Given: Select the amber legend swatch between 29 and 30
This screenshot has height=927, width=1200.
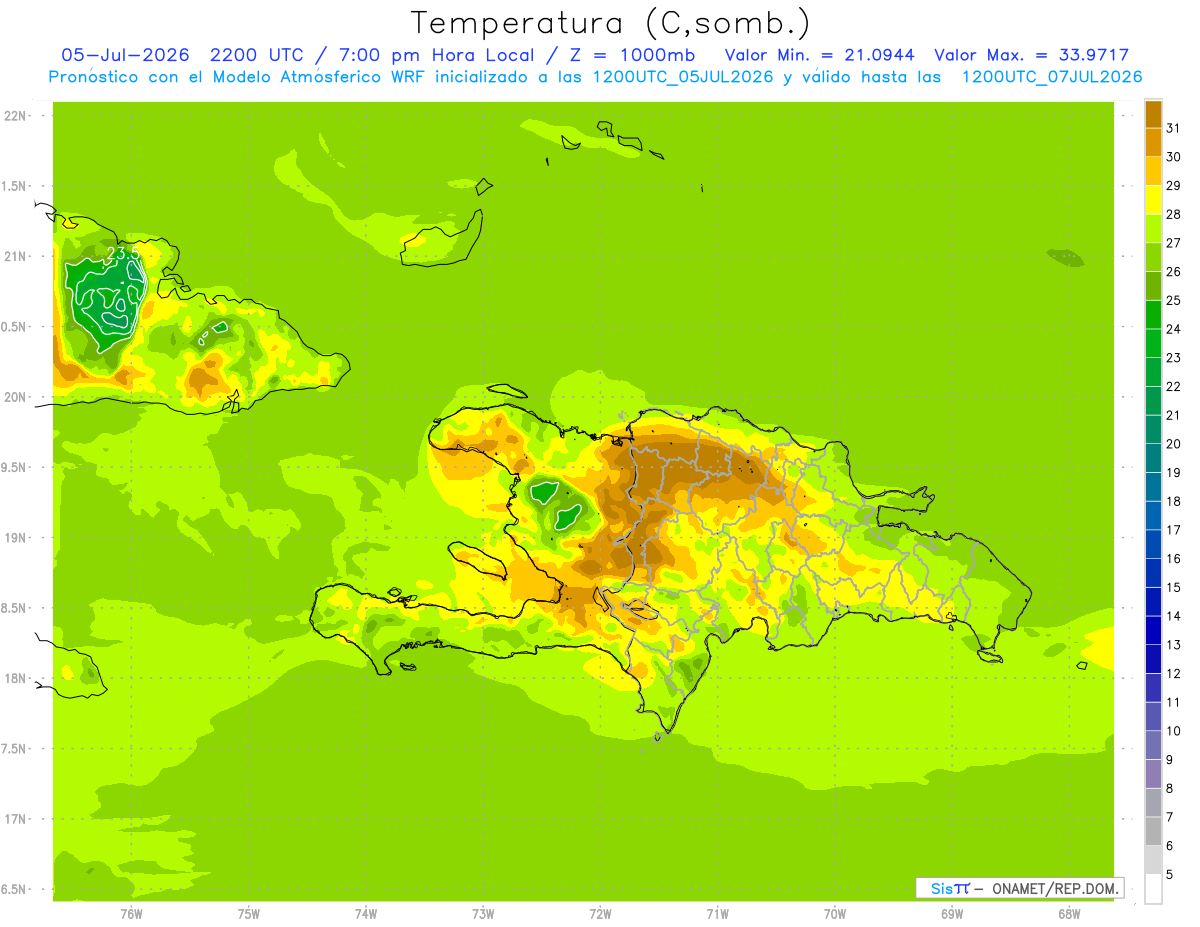Looking at the screenshot, I should click(1154, 171).
